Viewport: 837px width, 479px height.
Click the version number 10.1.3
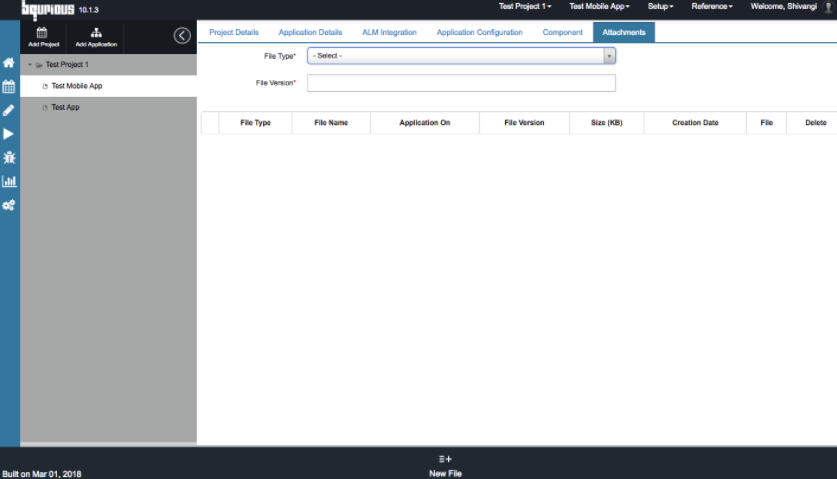pyautogui.click(x=89, y=10)
